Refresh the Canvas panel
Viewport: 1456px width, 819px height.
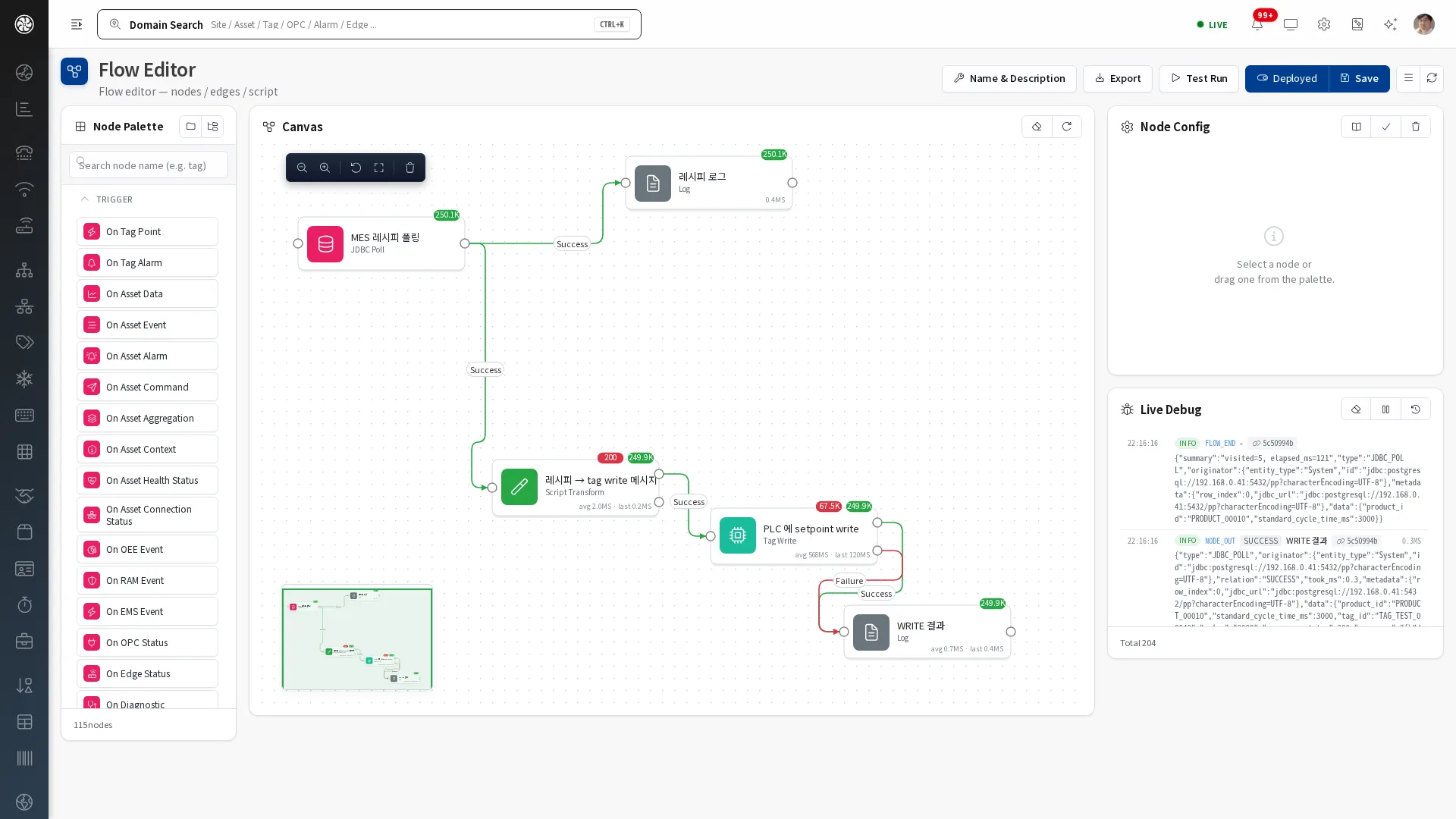click(x=1067, y=127)
